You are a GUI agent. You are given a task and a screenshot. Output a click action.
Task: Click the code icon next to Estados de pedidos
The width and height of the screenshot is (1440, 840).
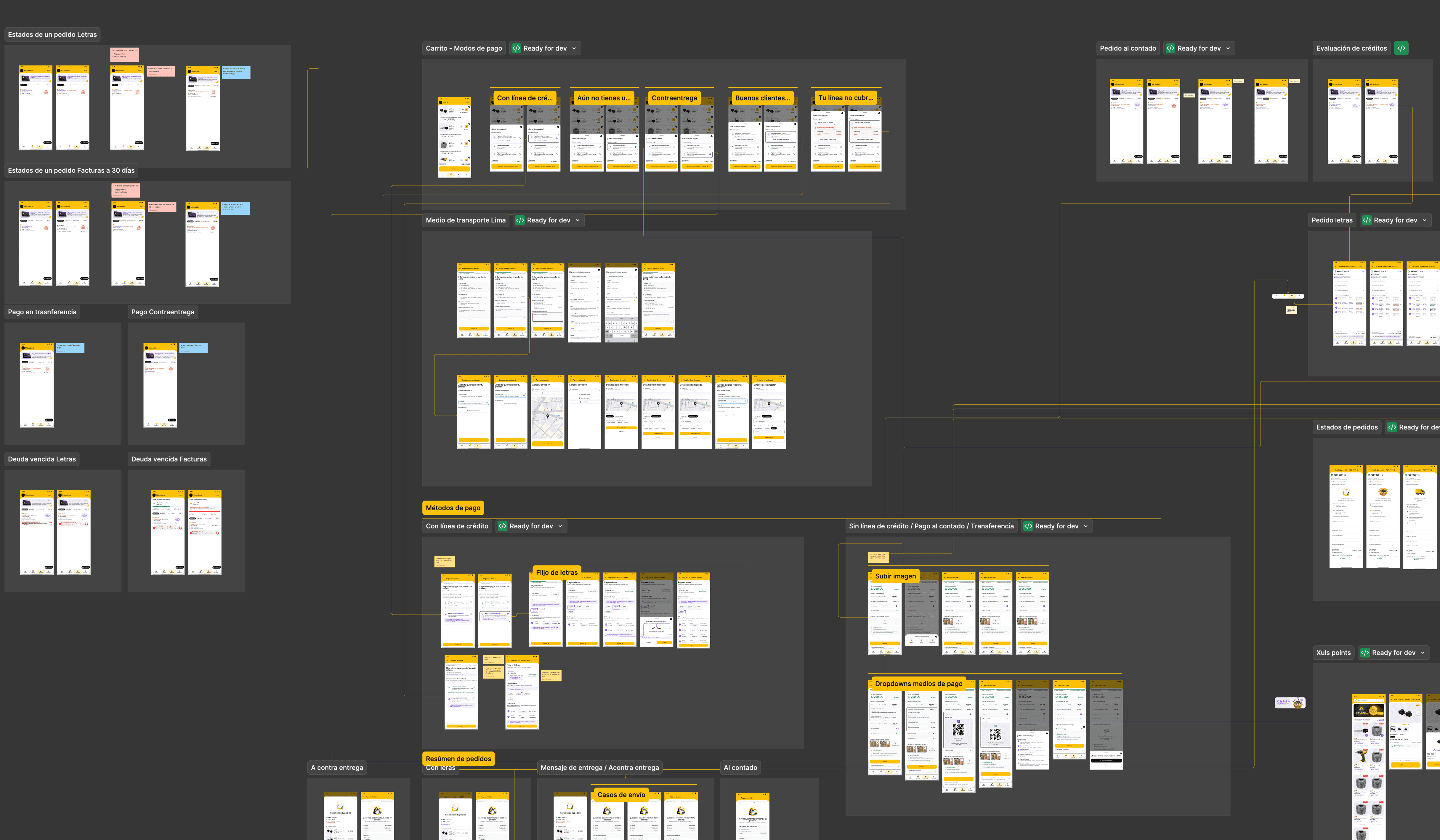(1392, 427)
